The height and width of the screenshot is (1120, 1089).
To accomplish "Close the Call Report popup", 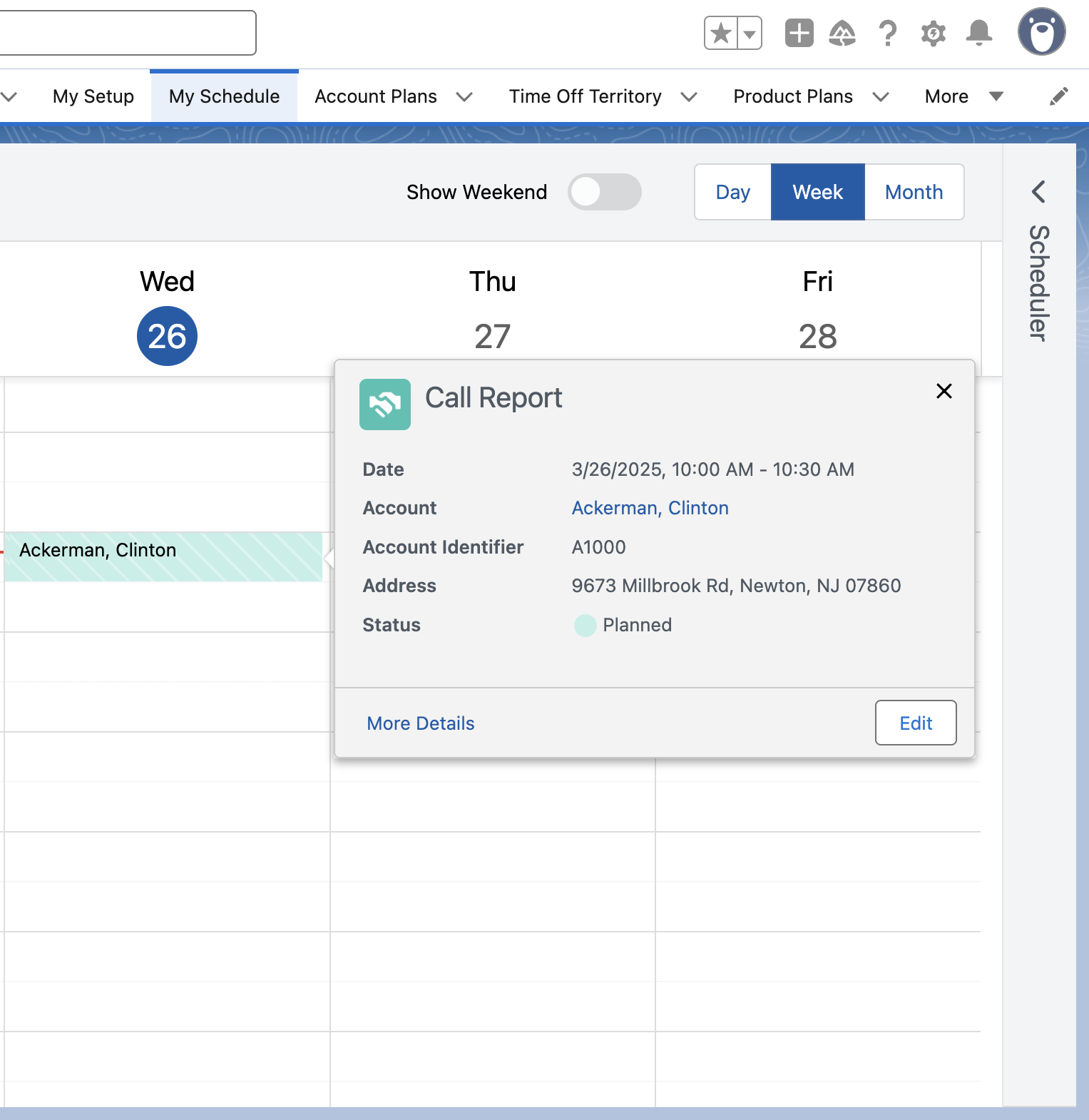I will [944, 391].
